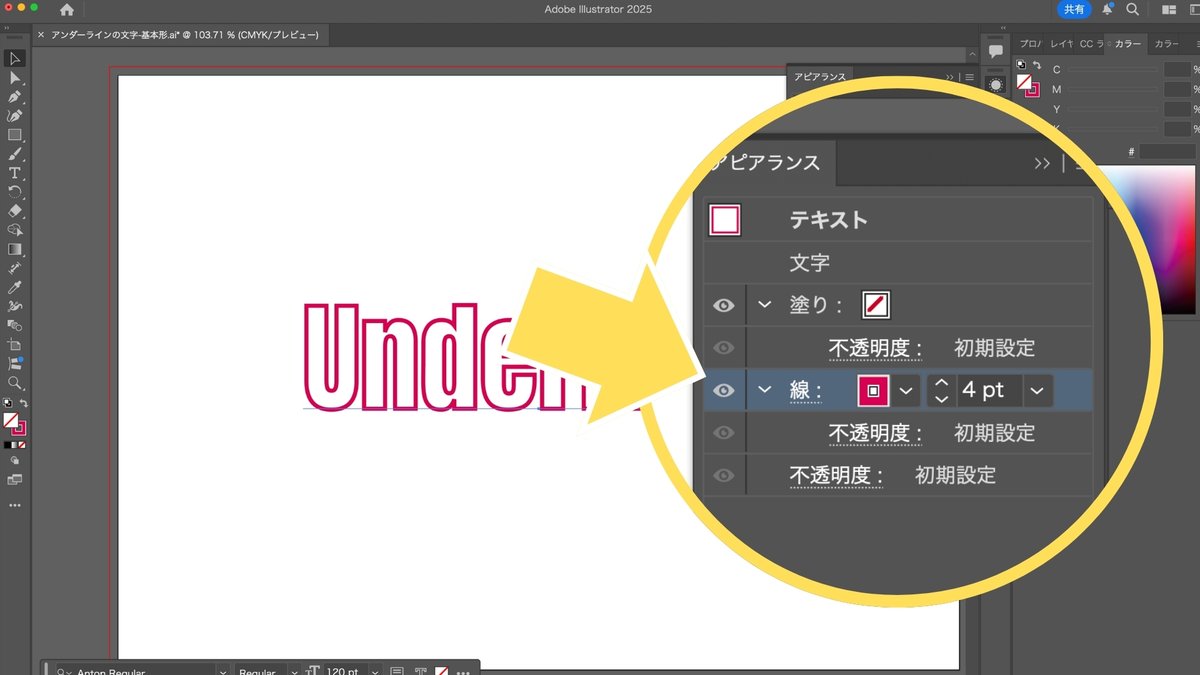Pick the Rectangle tool
Screen dimensions: 1200x675
coord(15,135)
